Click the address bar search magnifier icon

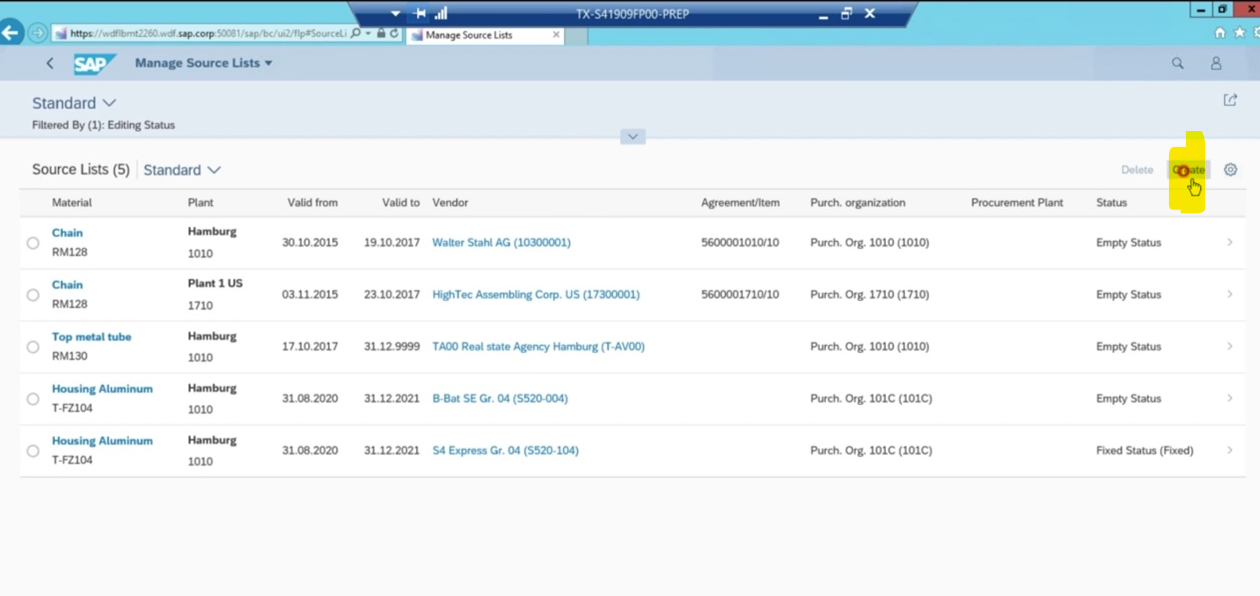(356, 33)
